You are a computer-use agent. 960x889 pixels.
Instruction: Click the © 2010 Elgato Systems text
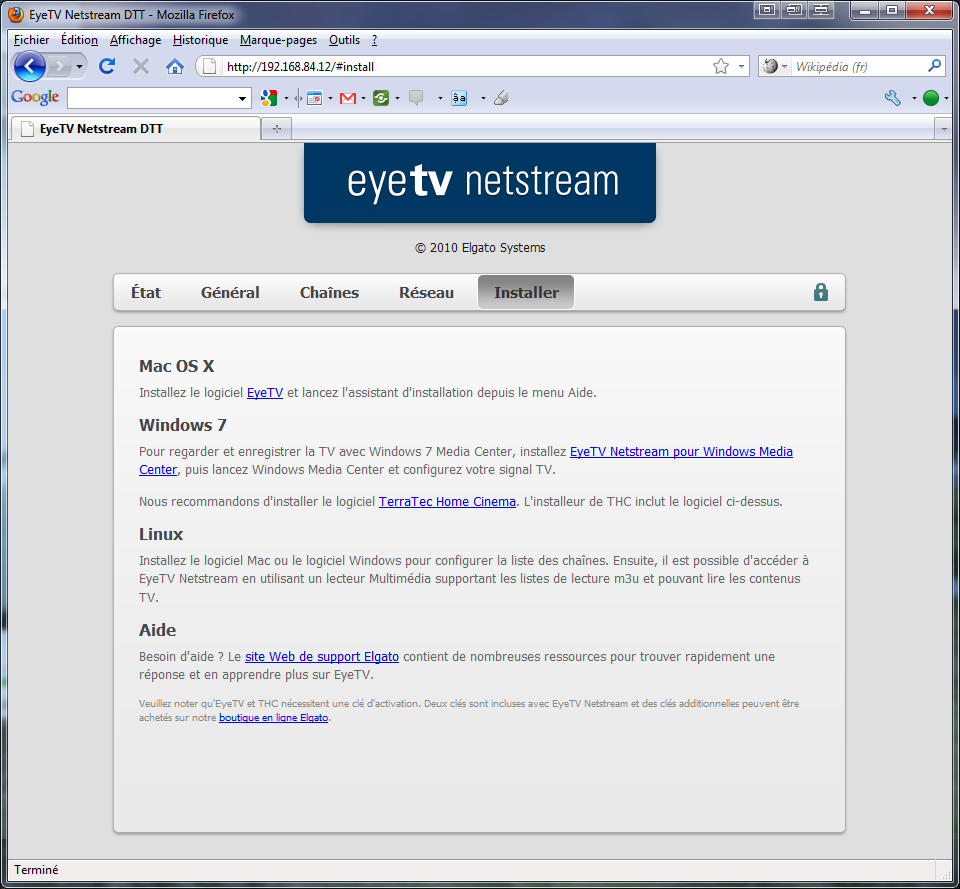point(480,247)
